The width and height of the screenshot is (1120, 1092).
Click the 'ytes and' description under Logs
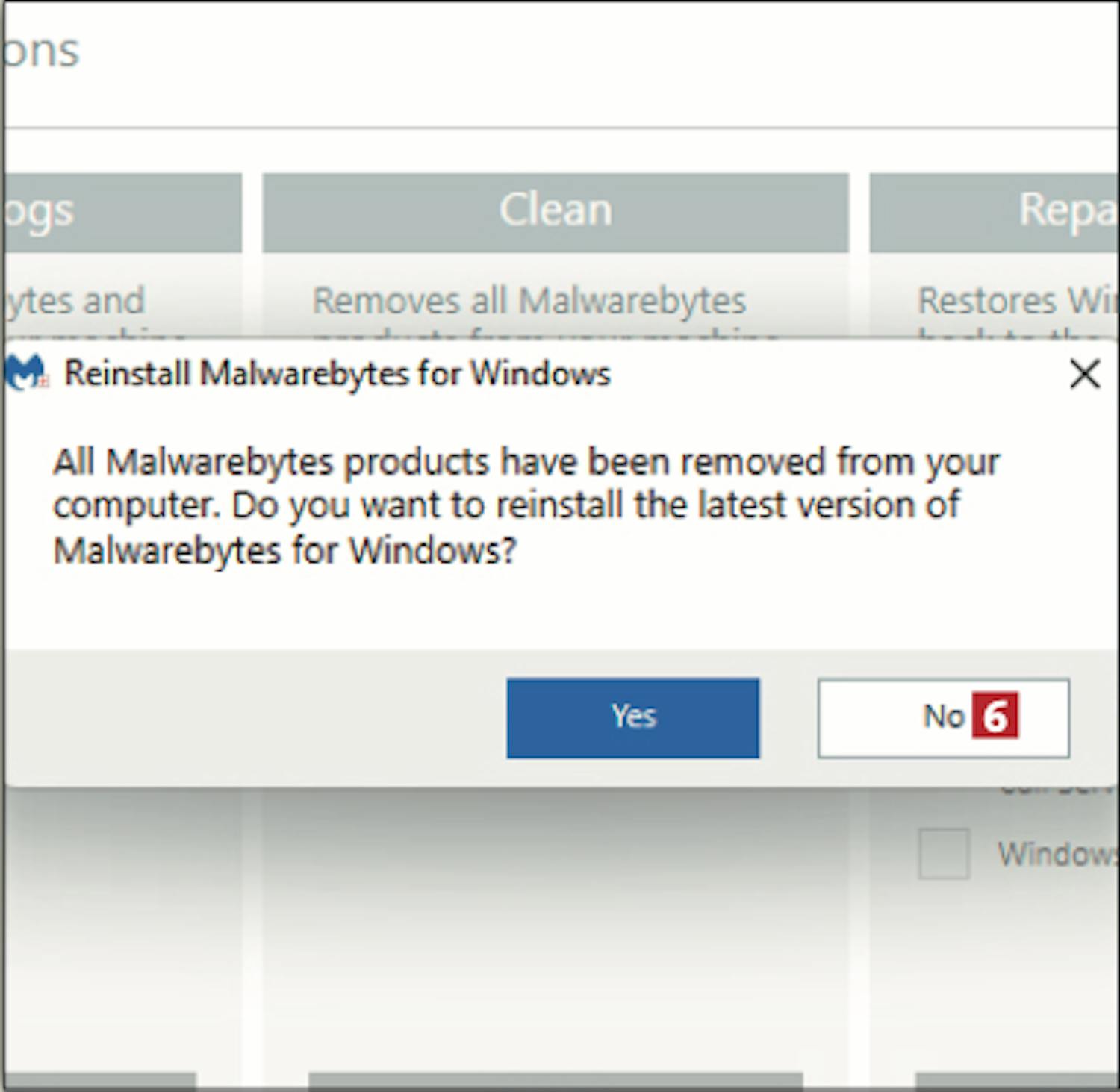click(75, 302)
